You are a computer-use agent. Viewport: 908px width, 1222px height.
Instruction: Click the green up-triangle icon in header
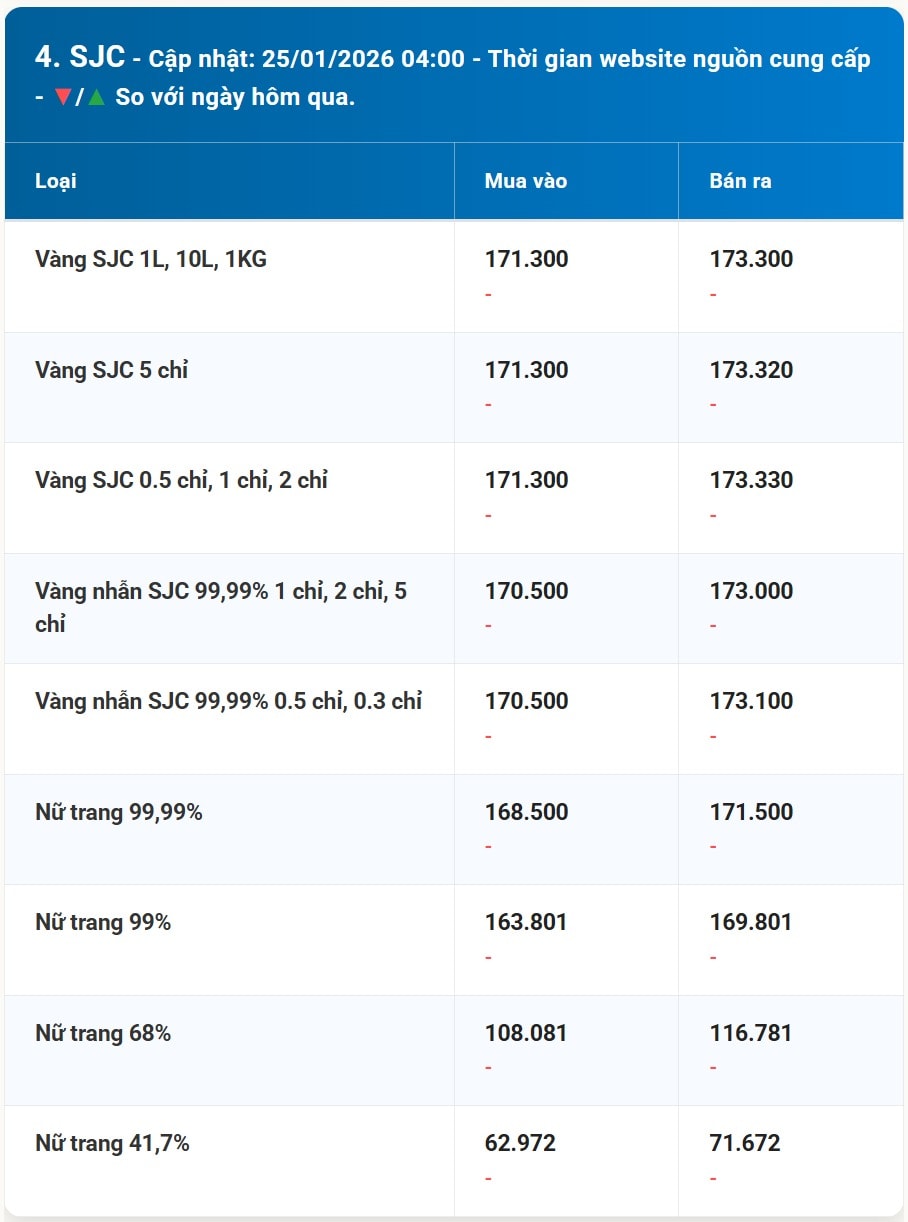click(x=96, y=98)
